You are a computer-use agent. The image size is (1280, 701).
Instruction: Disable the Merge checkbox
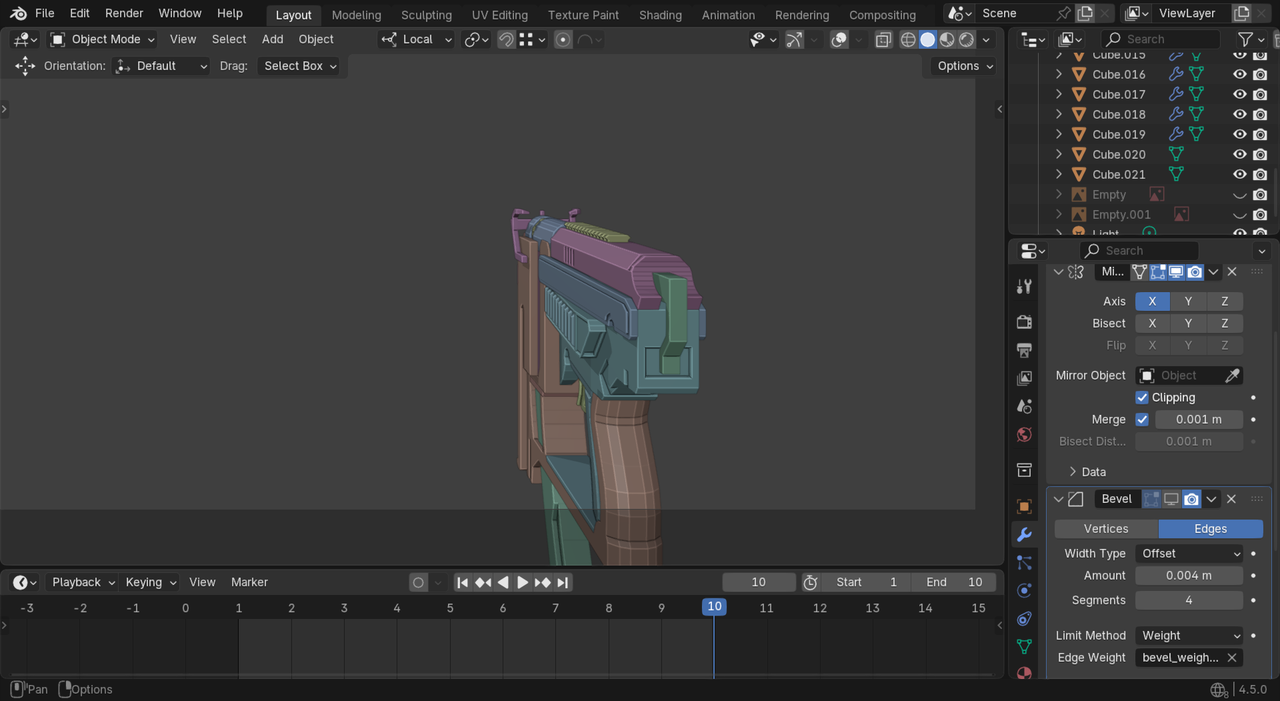[x=1142, y=419]
